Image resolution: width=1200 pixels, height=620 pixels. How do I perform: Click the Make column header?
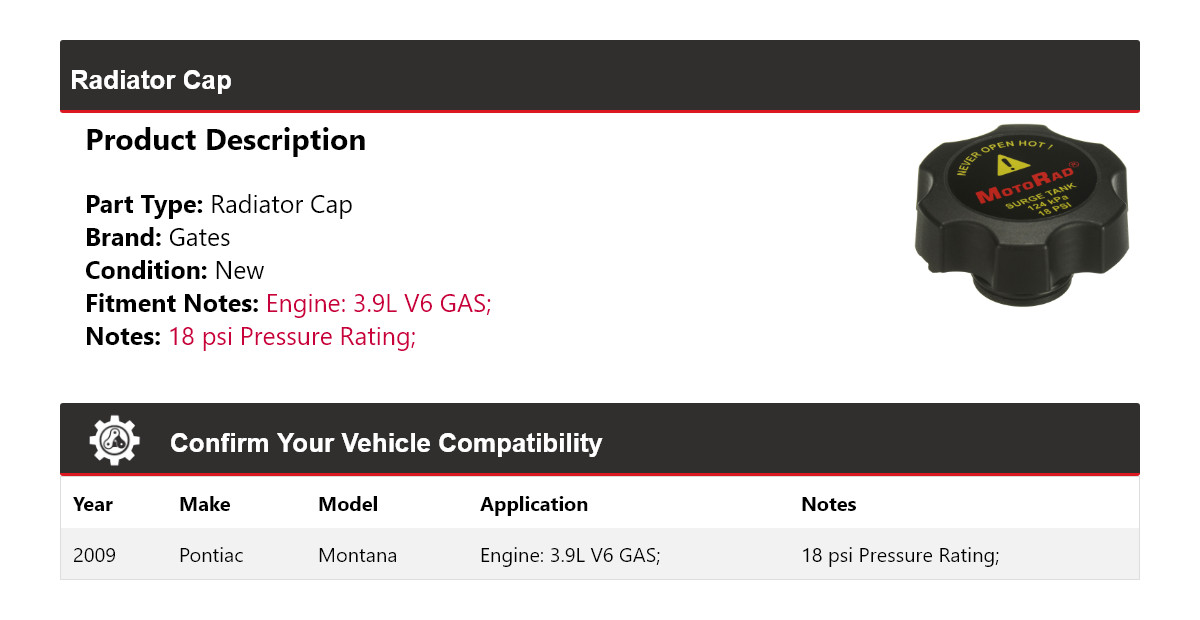tap(204, 504)
